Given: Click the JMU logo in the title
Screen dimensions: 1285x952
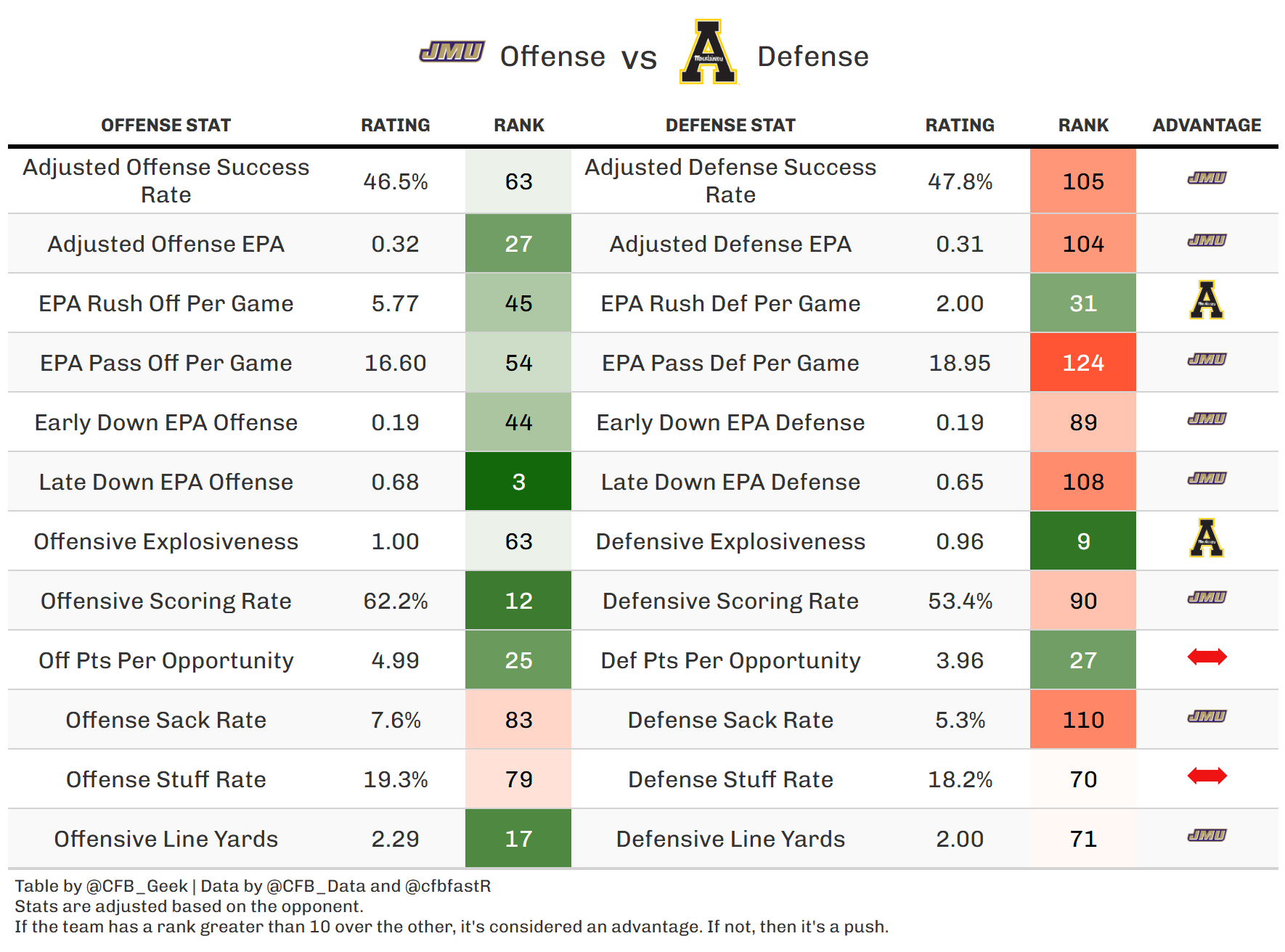Looking at the screenshot, I should 452,52.
